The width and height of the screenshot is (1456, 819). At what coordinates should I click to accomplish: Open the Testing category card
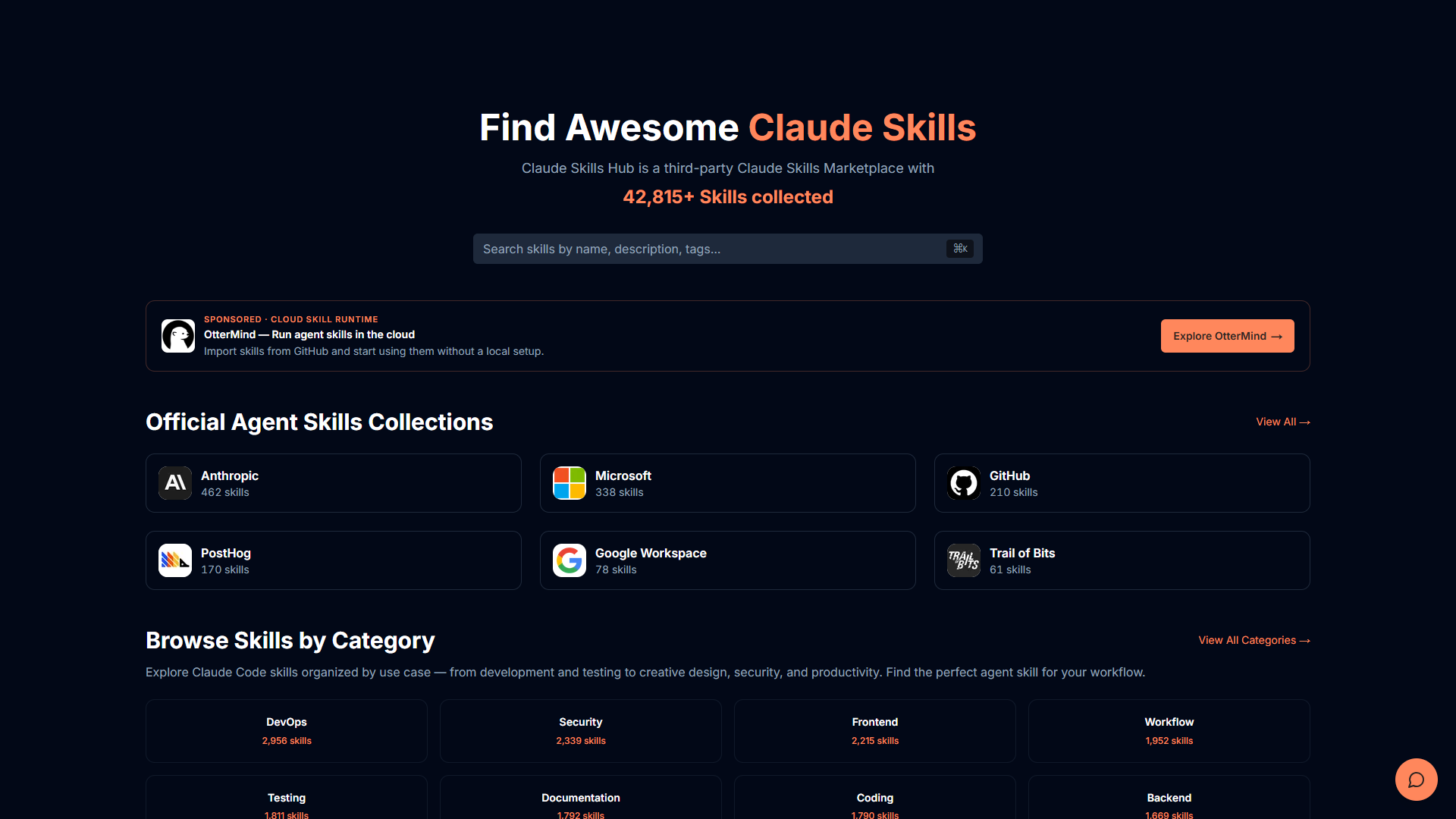coord(287,798)
